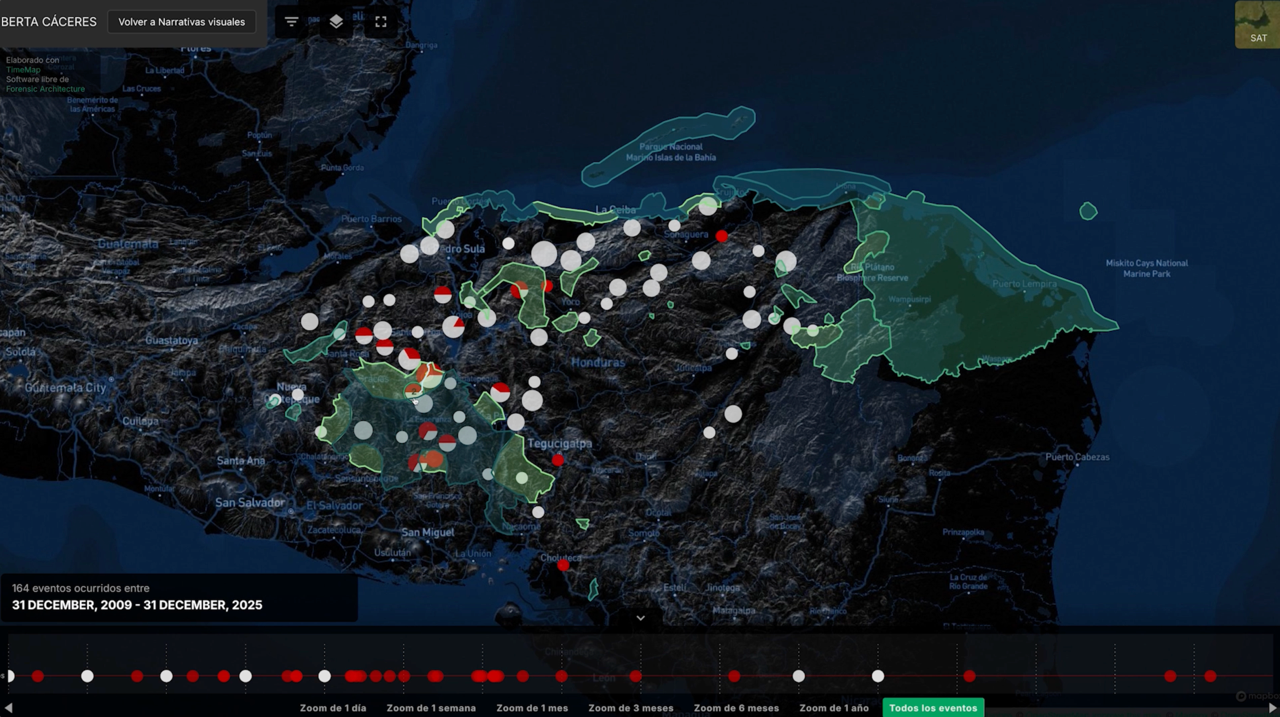Select the rightmost red timeline event dot
The height and width of the screenshot is (717, 1280).
coord(1210,676)
